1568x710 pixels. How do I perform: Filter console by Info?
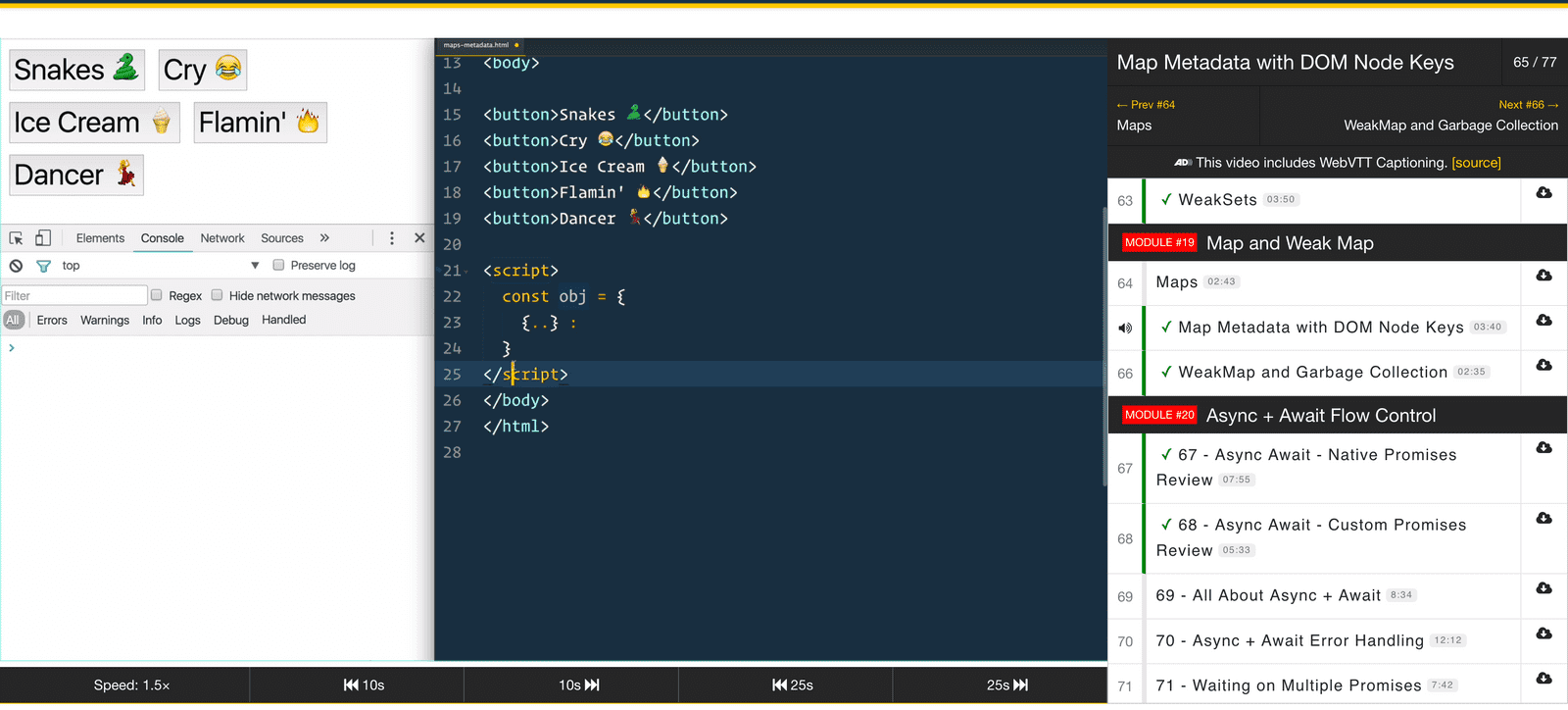coord(152,320)
